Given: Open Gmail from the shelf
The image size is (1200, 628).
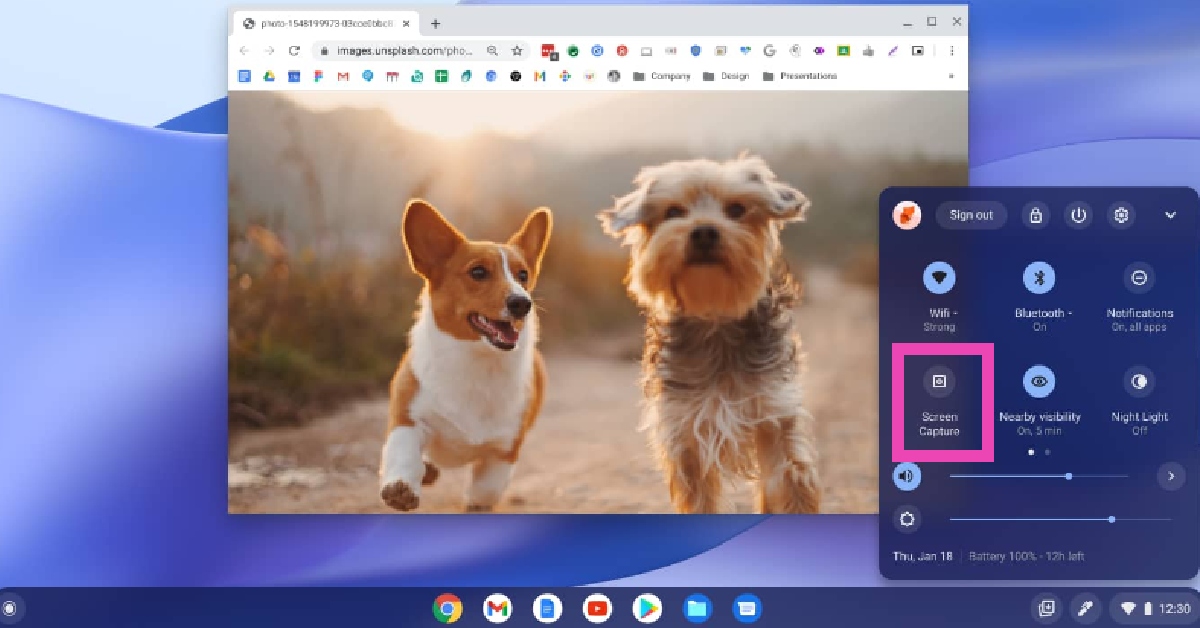Looking at the screenshot, I should [x=497, y=607].
